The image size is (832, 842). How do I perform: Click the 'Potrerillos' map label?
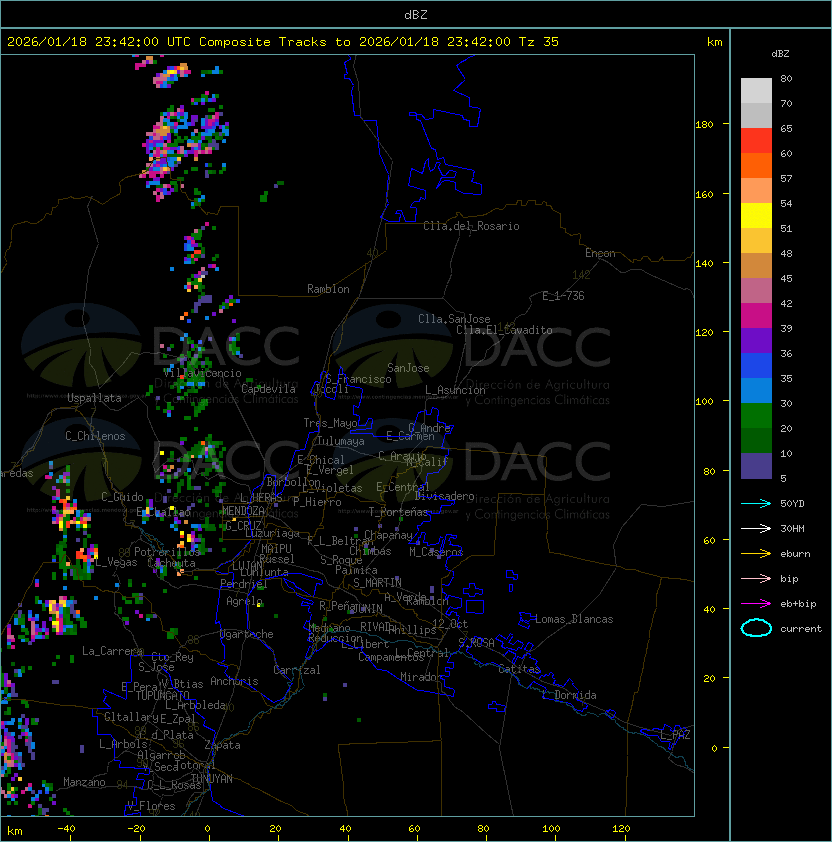pos(167,552)
